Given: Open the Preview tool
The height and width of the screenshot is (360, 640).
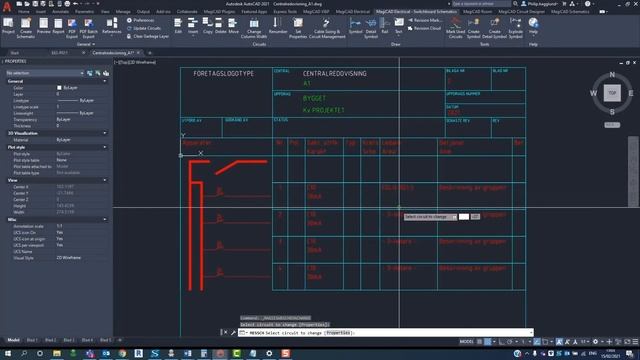Looking at the screenshot, I should pyautogui.click(x=43, y=26).
